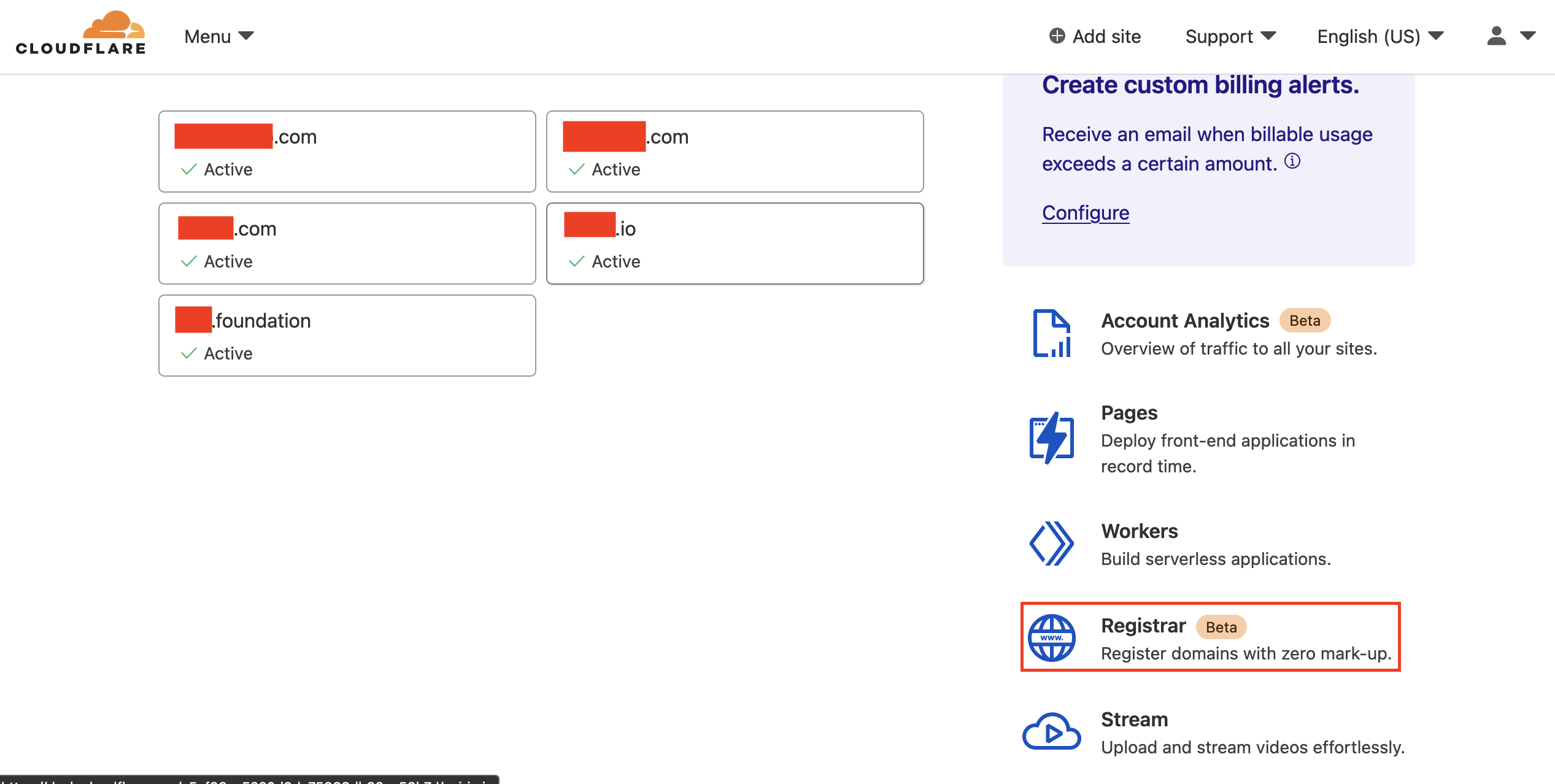Click the Beta badge next to Account Analytics
This screenshot has width=1555, height=784.
coord(1305,321)
